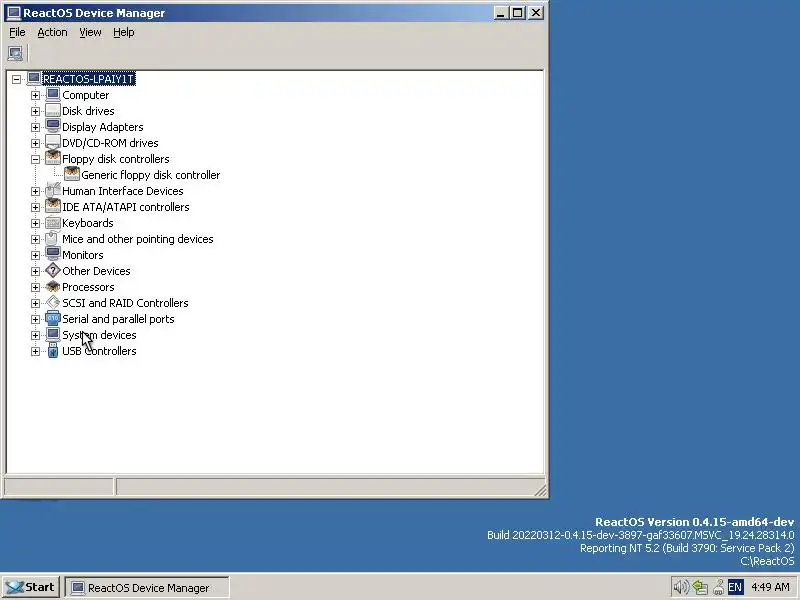Click the Computer category icon
Viewport: 800px width, 600px height.
tap(53, 94)
